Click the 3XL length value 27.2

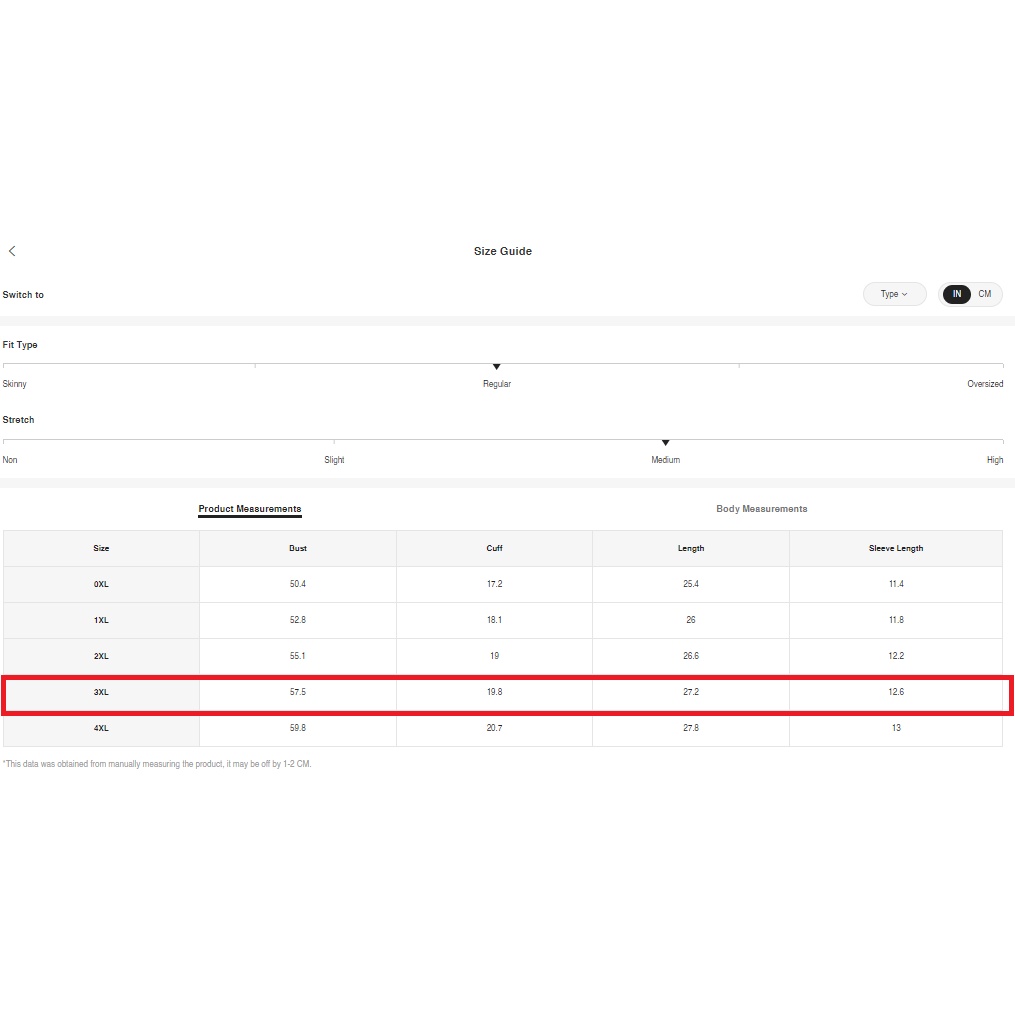point(691,692)
